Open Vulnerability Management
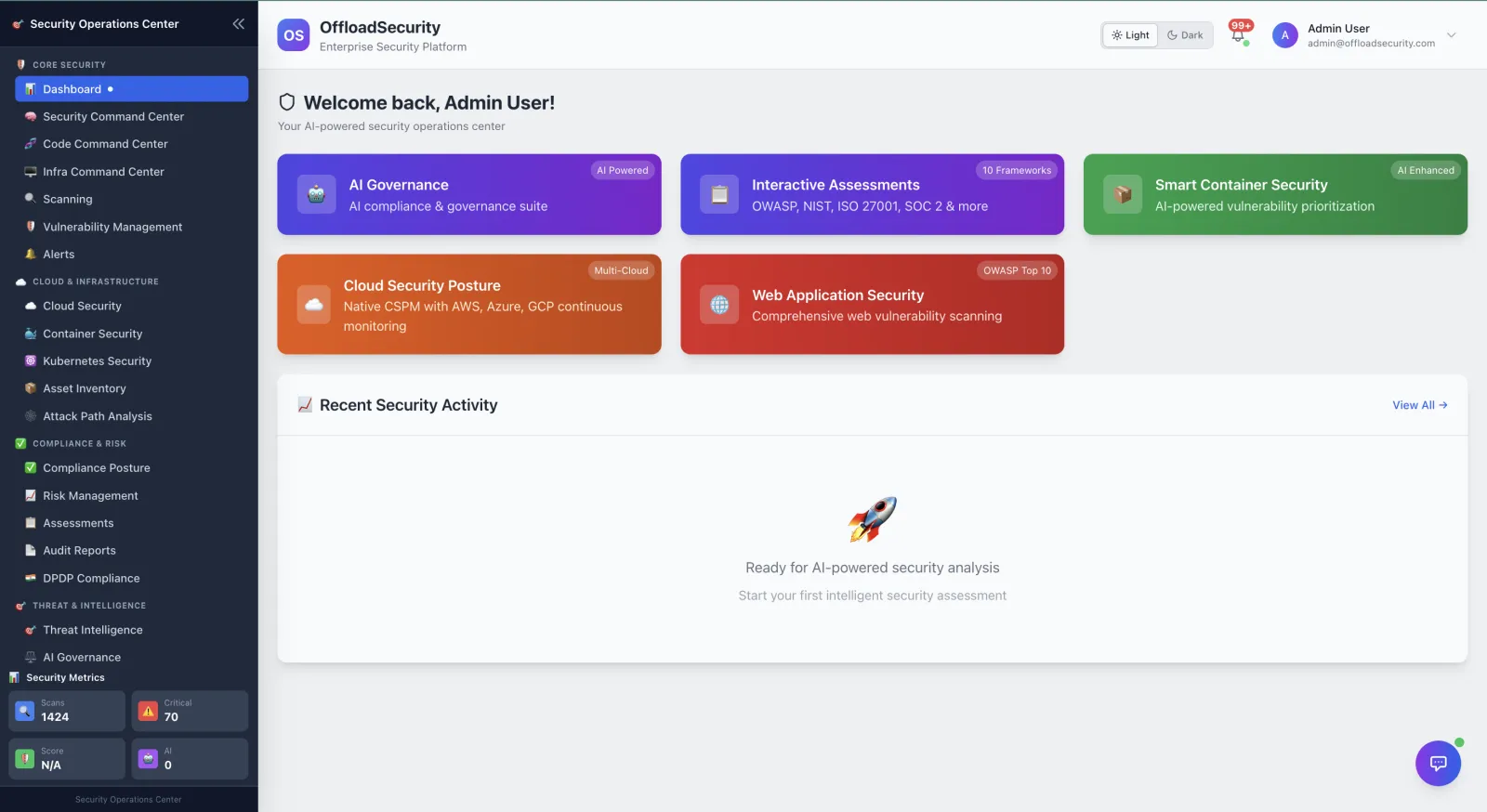1487x812 pixels. click(132, 227)
